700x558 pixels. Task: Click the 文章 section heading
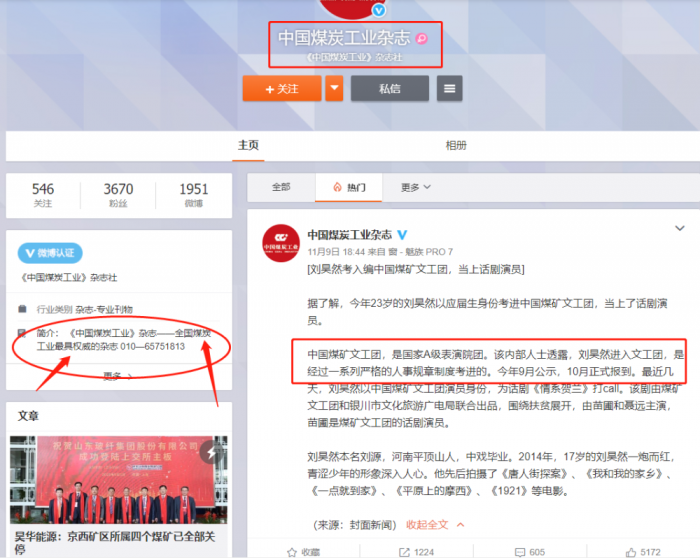click(x=28, y=416)
